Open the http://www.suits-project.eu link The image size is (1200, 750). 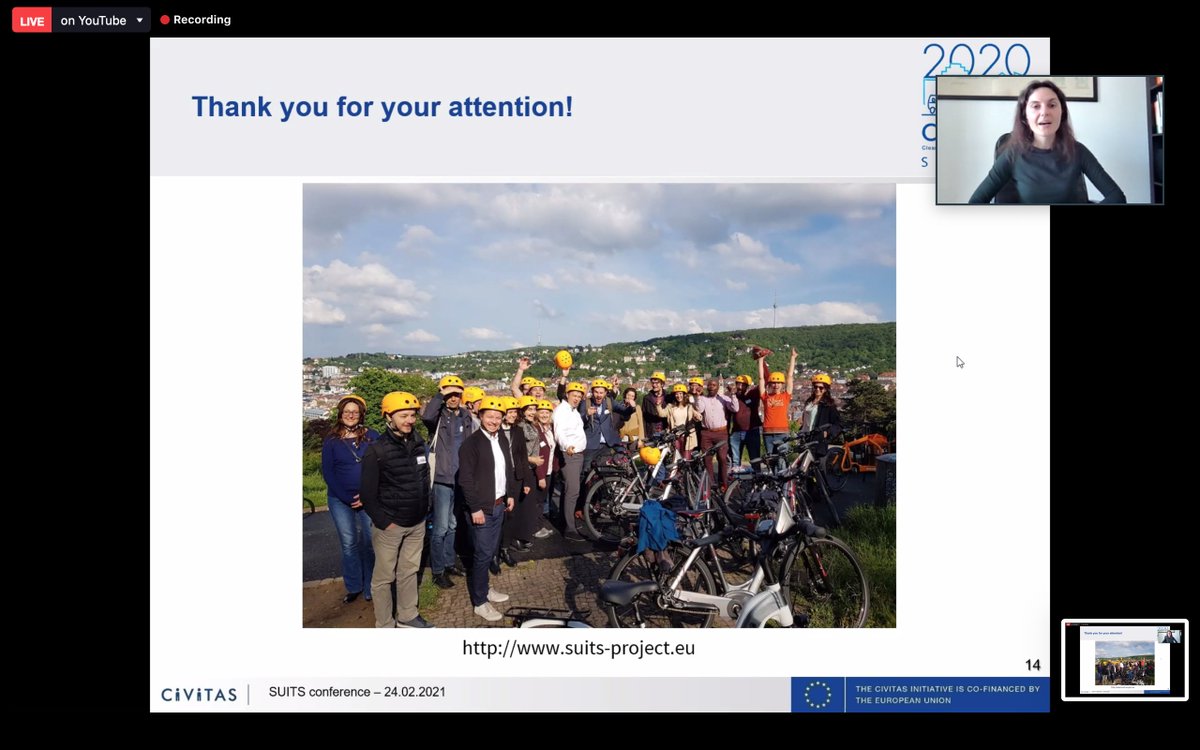578,648
